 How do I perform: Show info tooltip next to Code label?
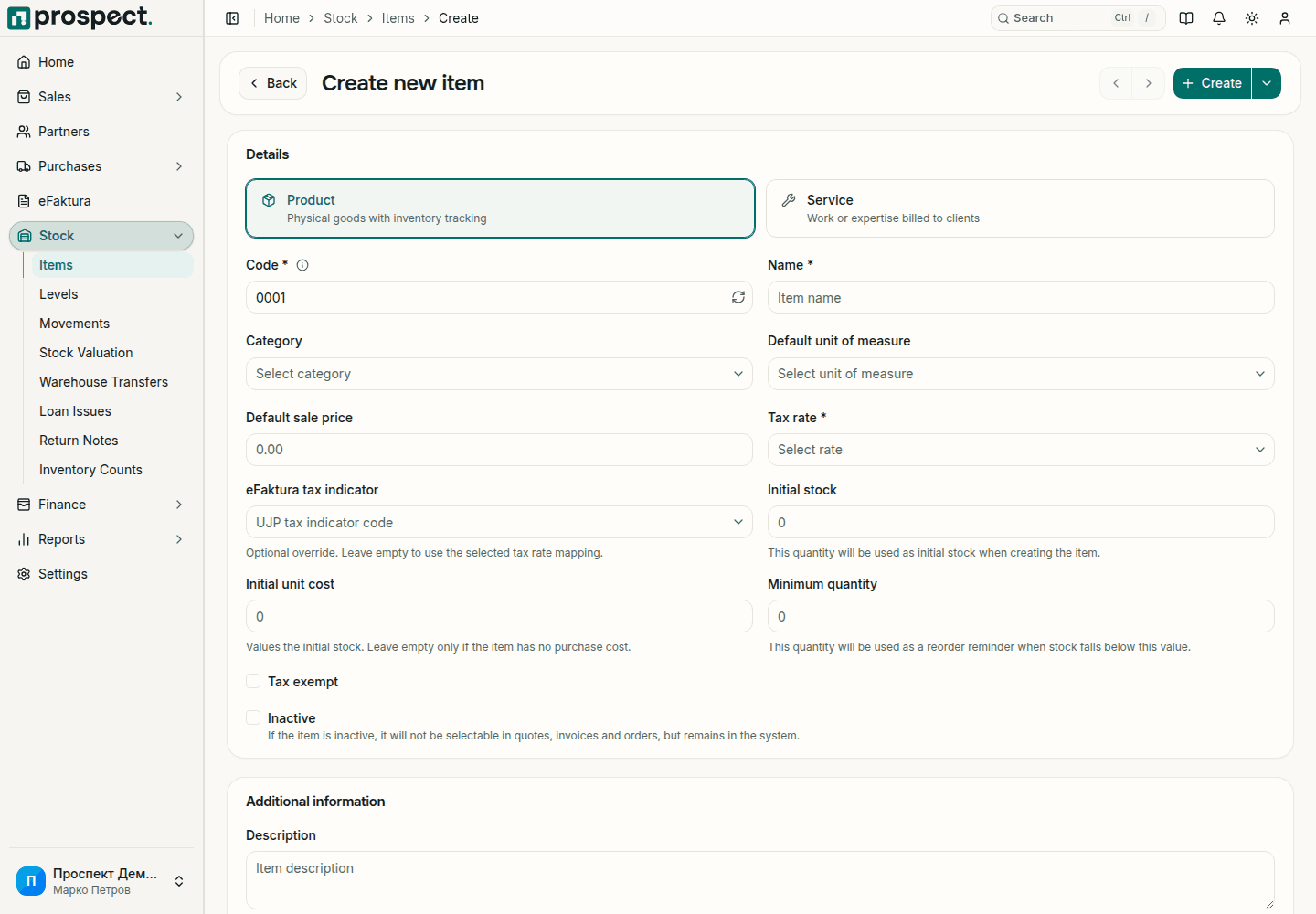[x=302, y=265]
